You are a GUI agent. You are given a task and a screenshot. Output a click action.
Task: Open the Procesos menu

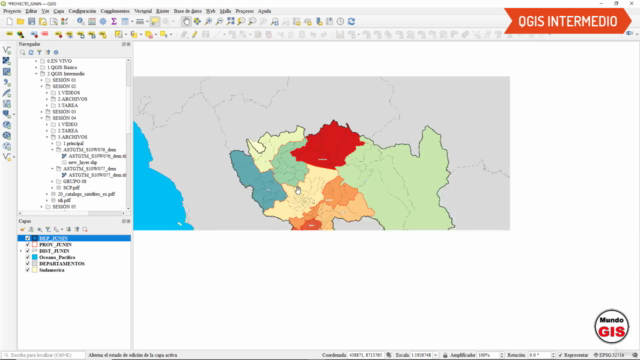click(244, 11)
